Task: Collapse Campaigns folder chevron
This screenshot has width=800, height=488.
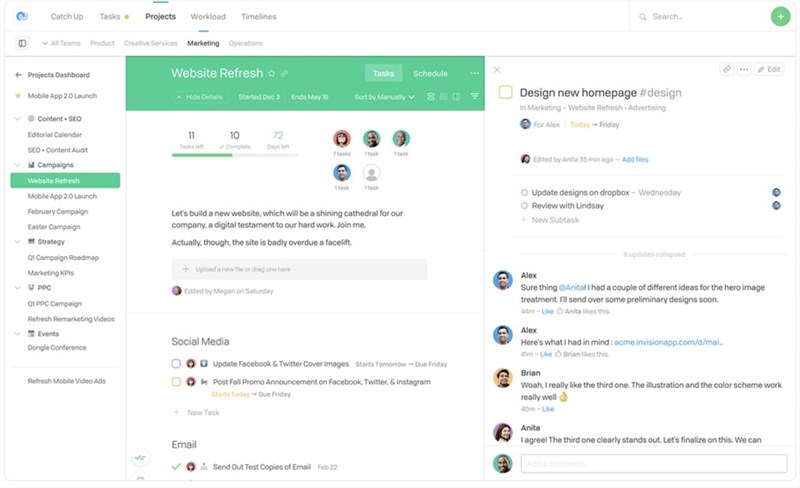Action: pyautogui.click(x=17, y=165)
